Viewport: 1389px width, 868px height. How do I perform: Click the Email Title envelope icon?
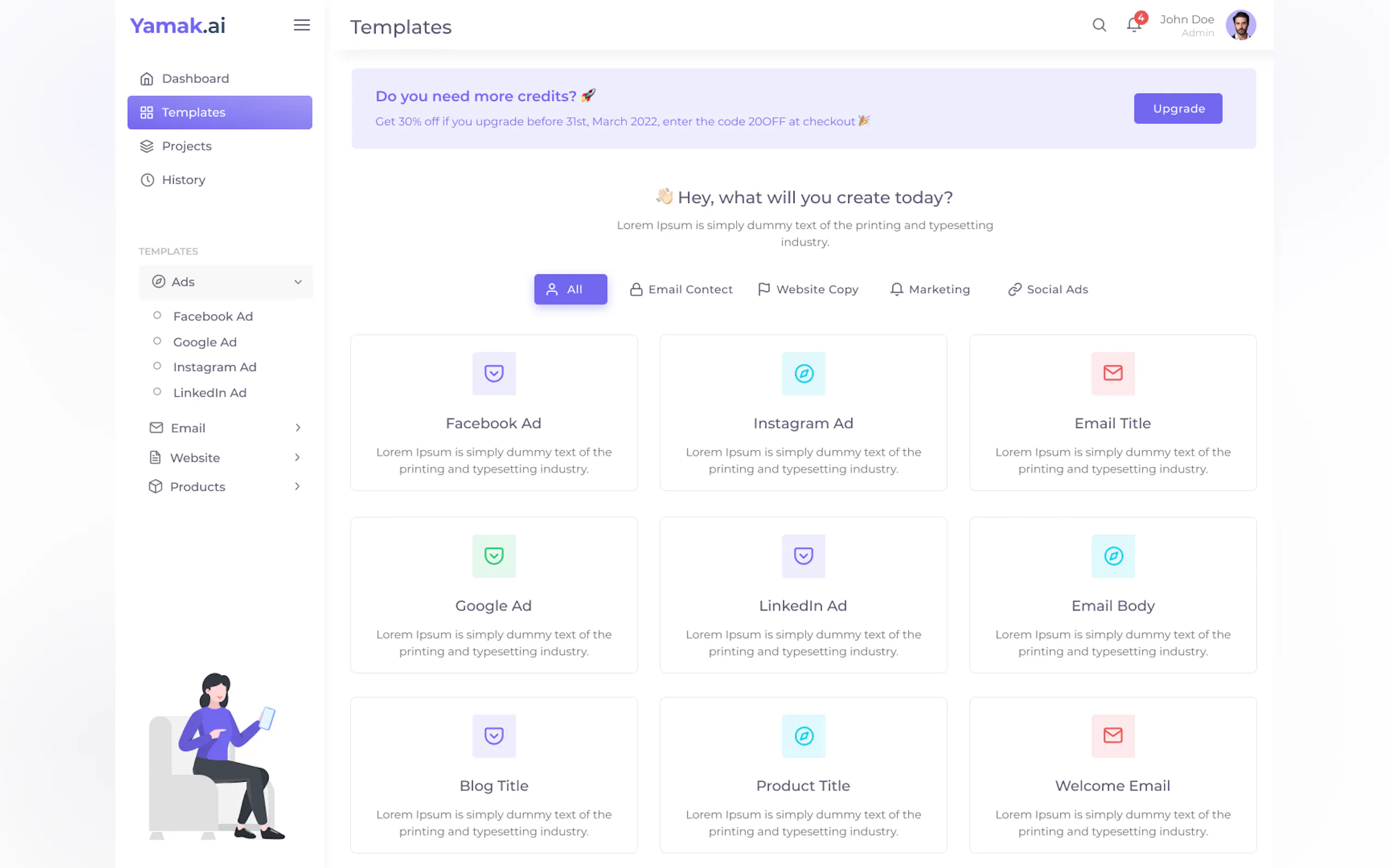pyautogui.click(x=1113, y=374)
